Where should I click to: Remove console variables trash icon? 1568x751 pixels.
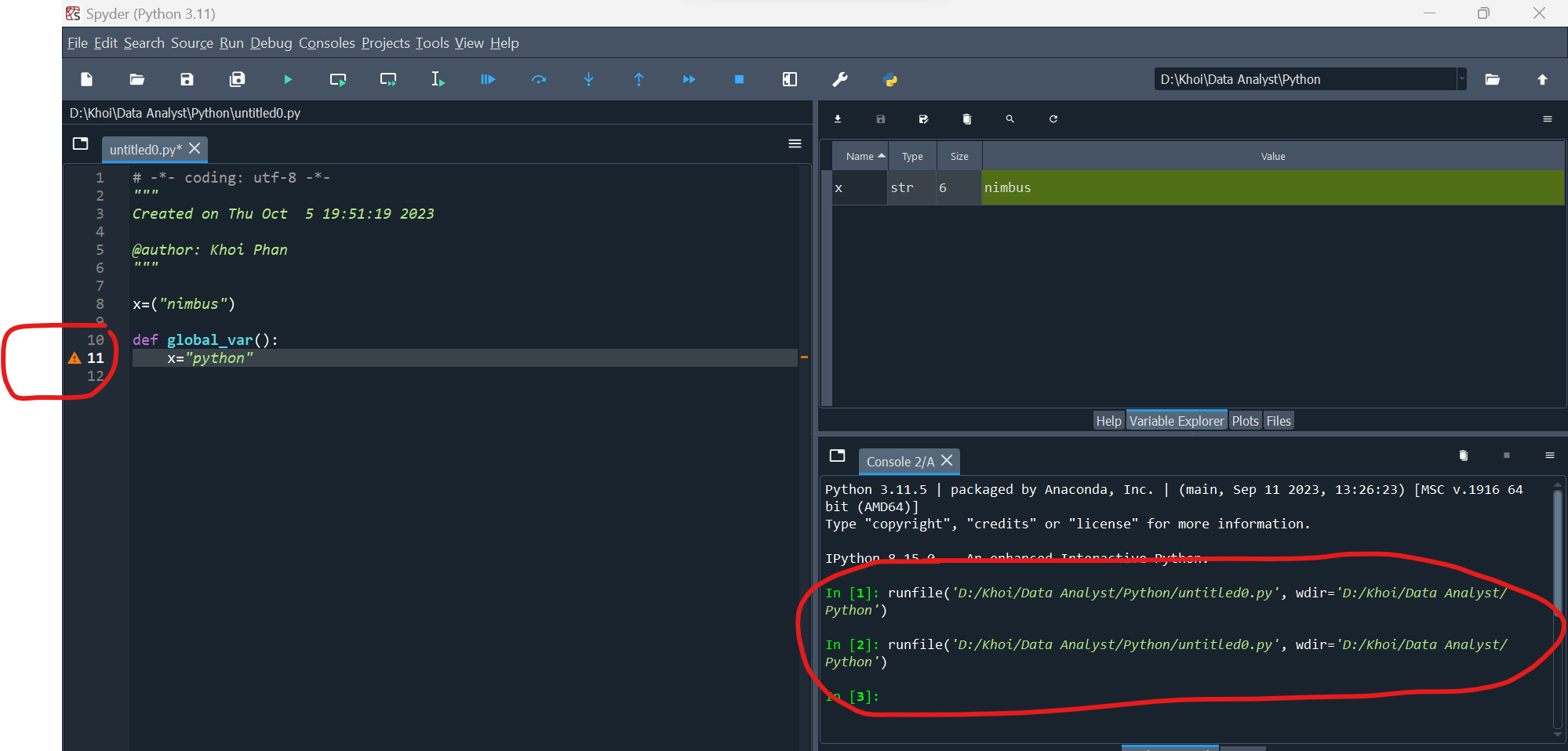(x=1463, y=455)
